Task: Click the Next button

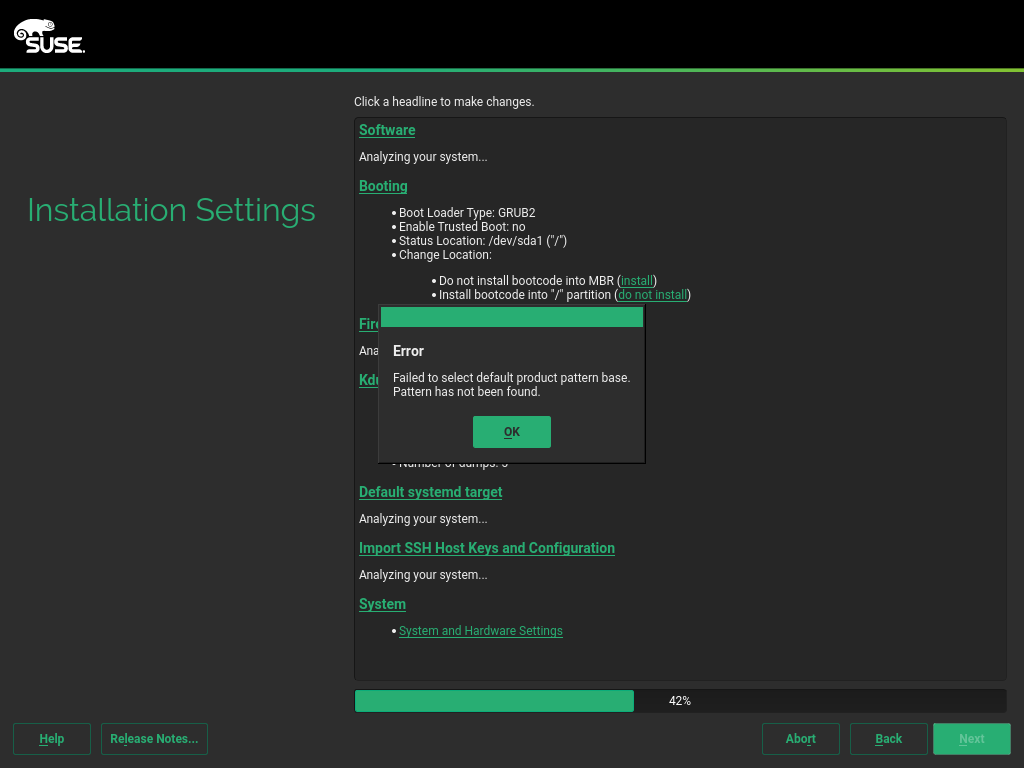Action: coord(971,739)
